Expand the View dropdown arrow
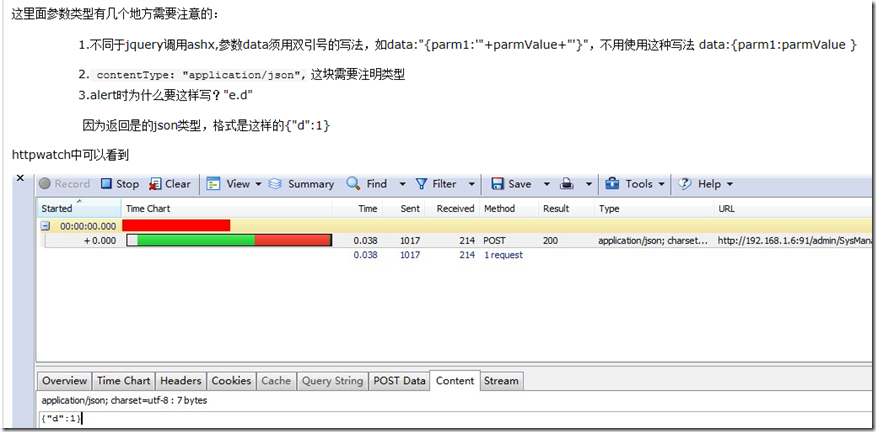Screen dimensions: 876x432 pos(258,184)
